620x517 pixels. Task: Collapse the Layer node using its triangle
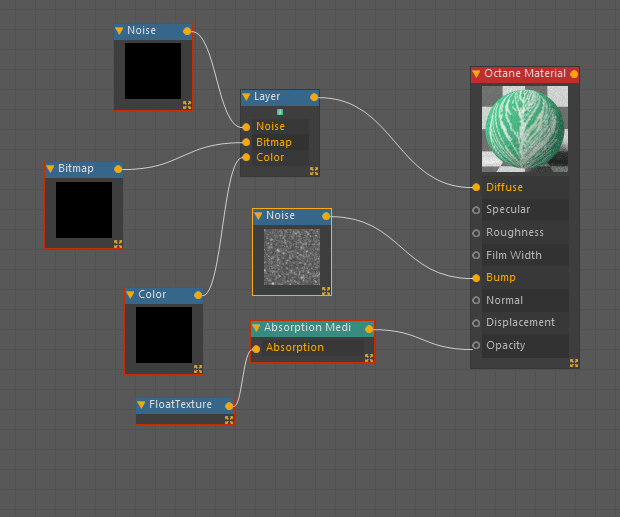point(246,97)
